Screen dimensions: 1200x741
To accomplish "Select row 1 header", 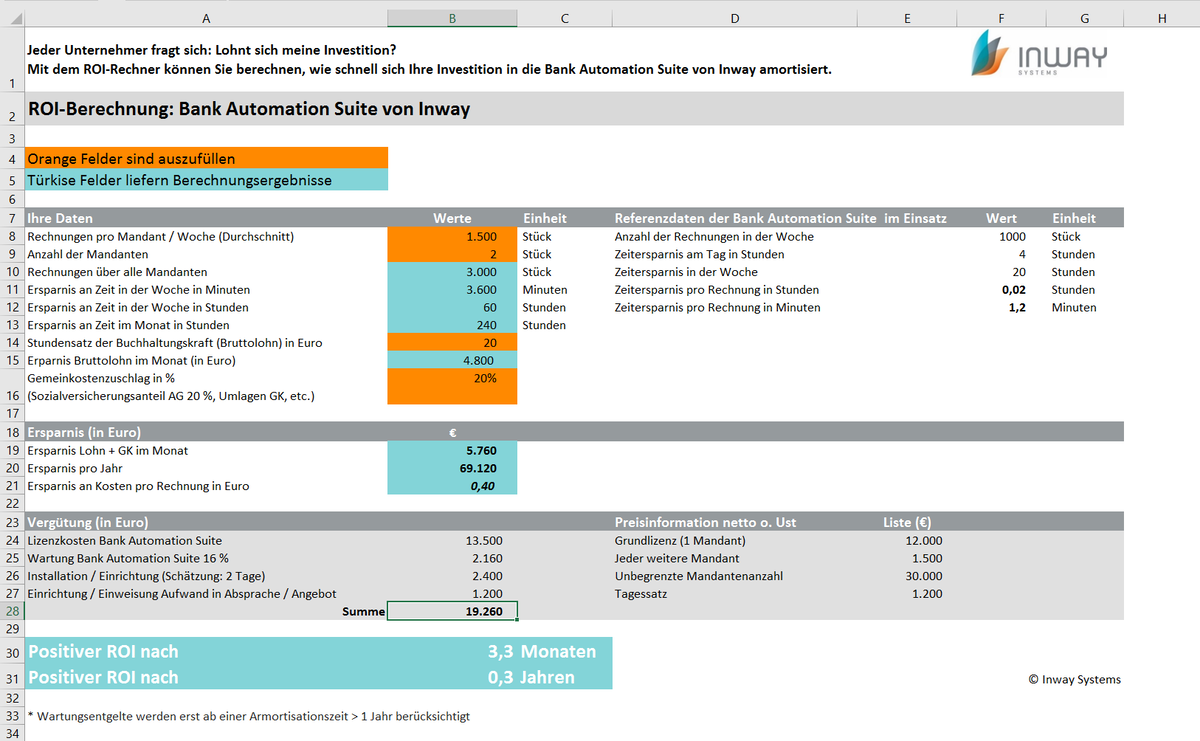I will tap(12, 59).
